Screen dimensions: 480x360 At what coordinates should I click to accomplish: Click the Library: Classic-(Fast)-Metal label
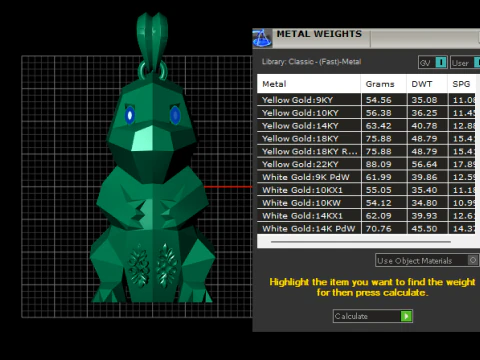pos(311,62)
